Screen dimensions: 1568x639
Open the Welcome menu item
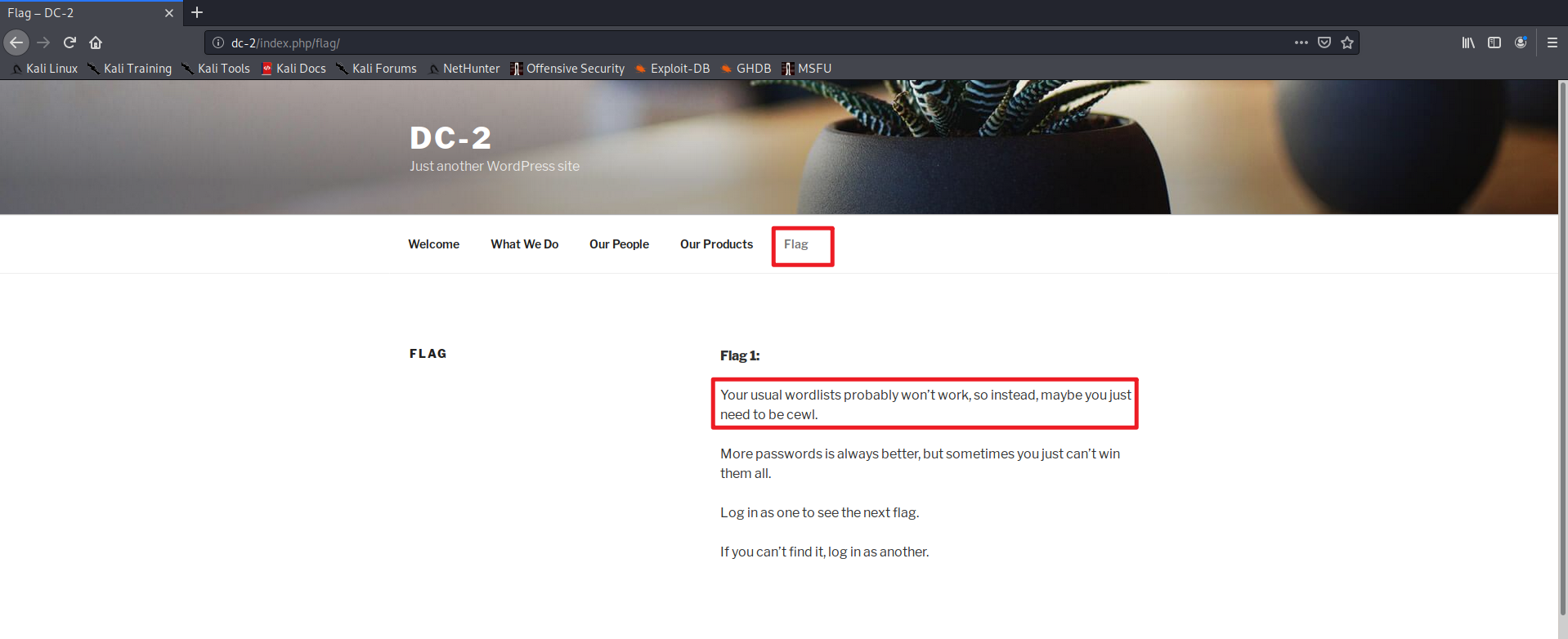434,244
